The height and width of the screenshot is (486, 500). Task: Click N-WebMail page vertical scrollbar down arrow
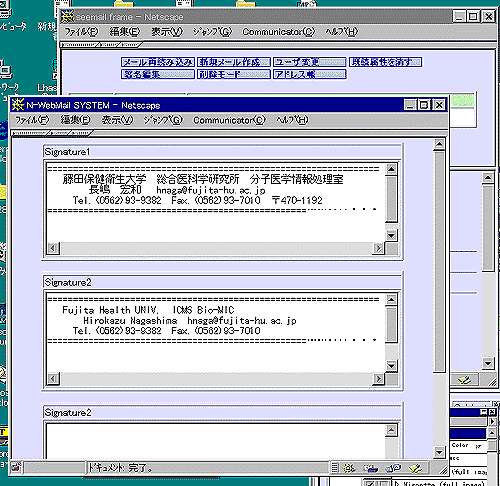439,452
